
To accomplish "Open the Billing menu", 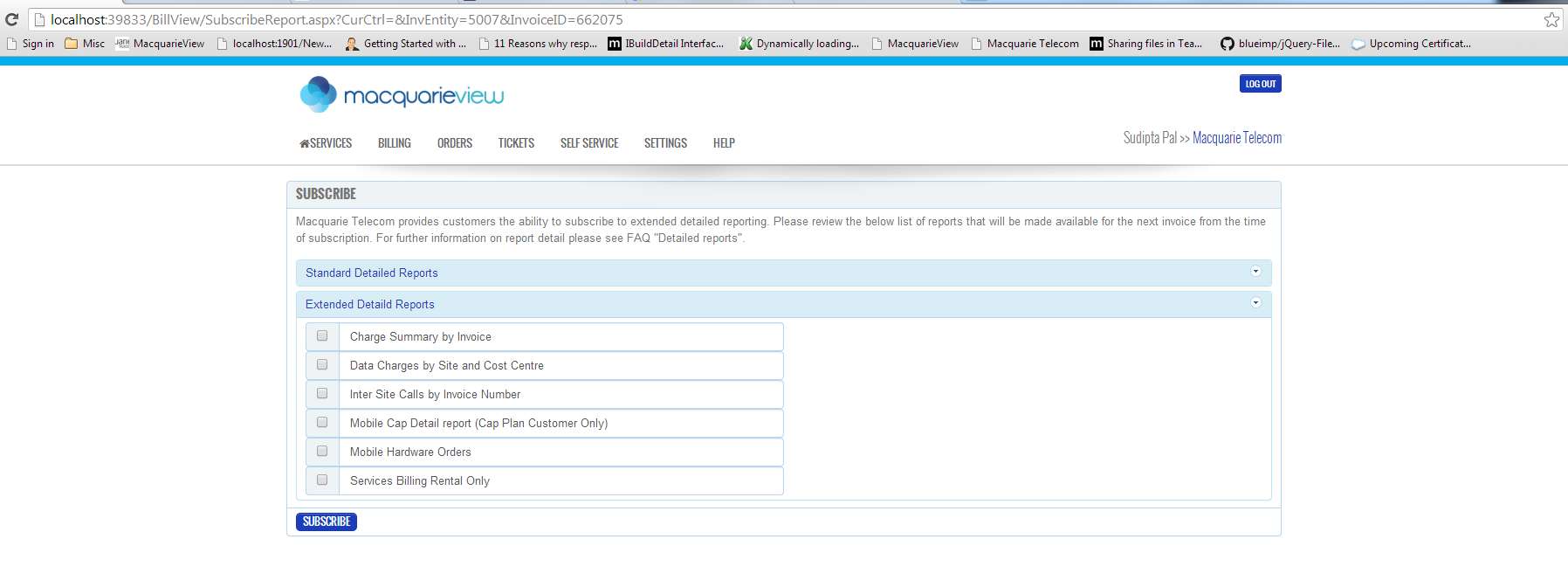I will click(x=394, y=143).
